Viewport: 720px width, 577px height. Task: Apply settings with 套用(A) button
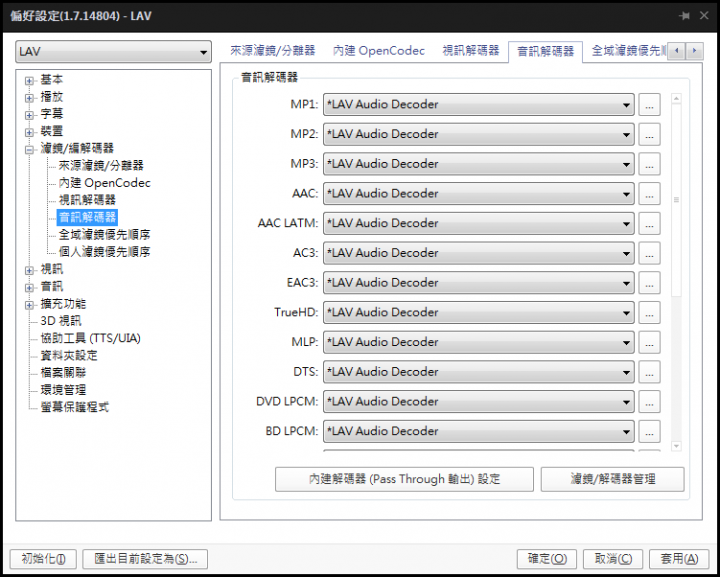click(679, 559)
